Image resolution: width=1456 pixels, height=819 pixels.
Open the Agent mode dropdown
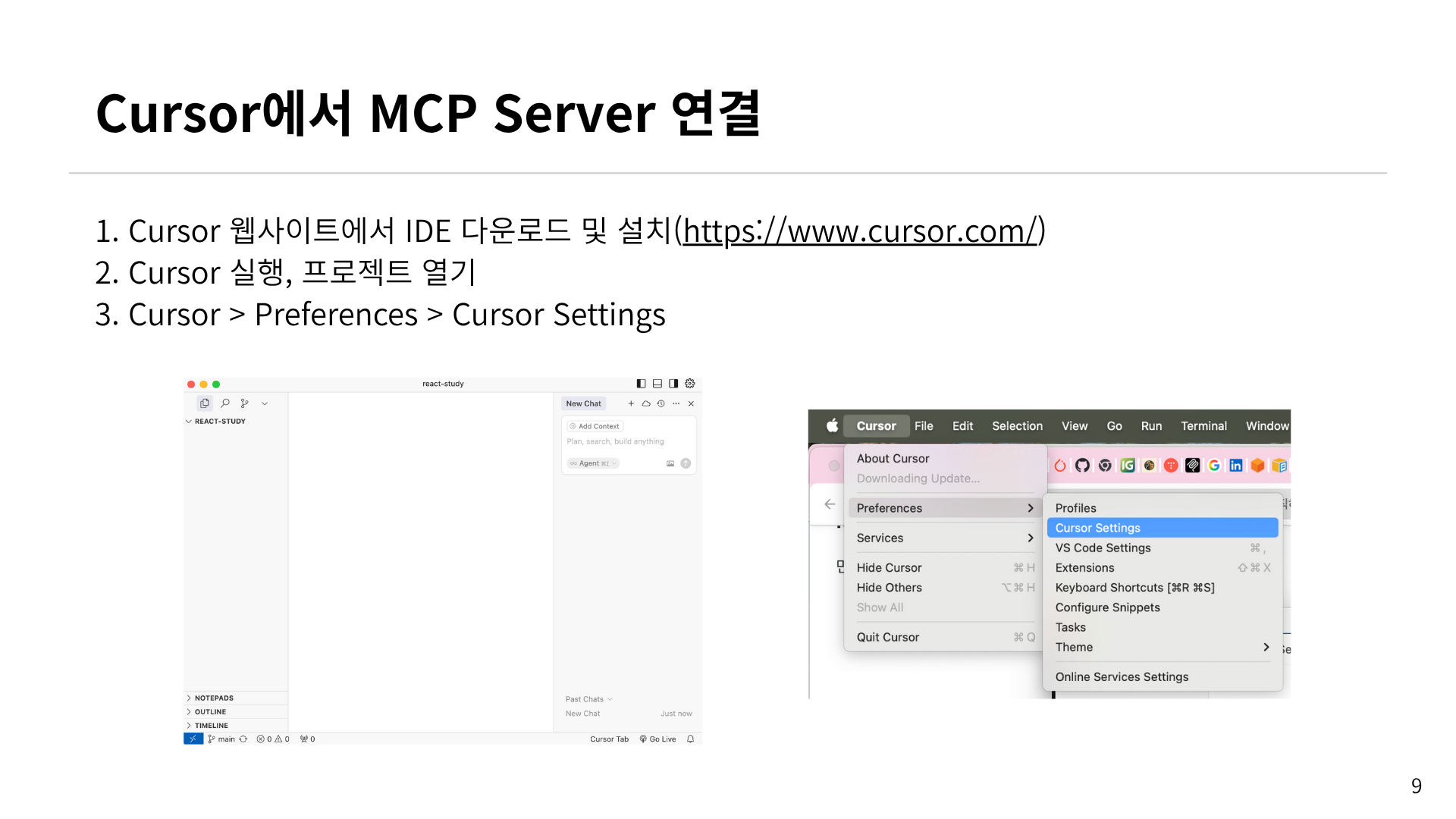coord(594,463)
